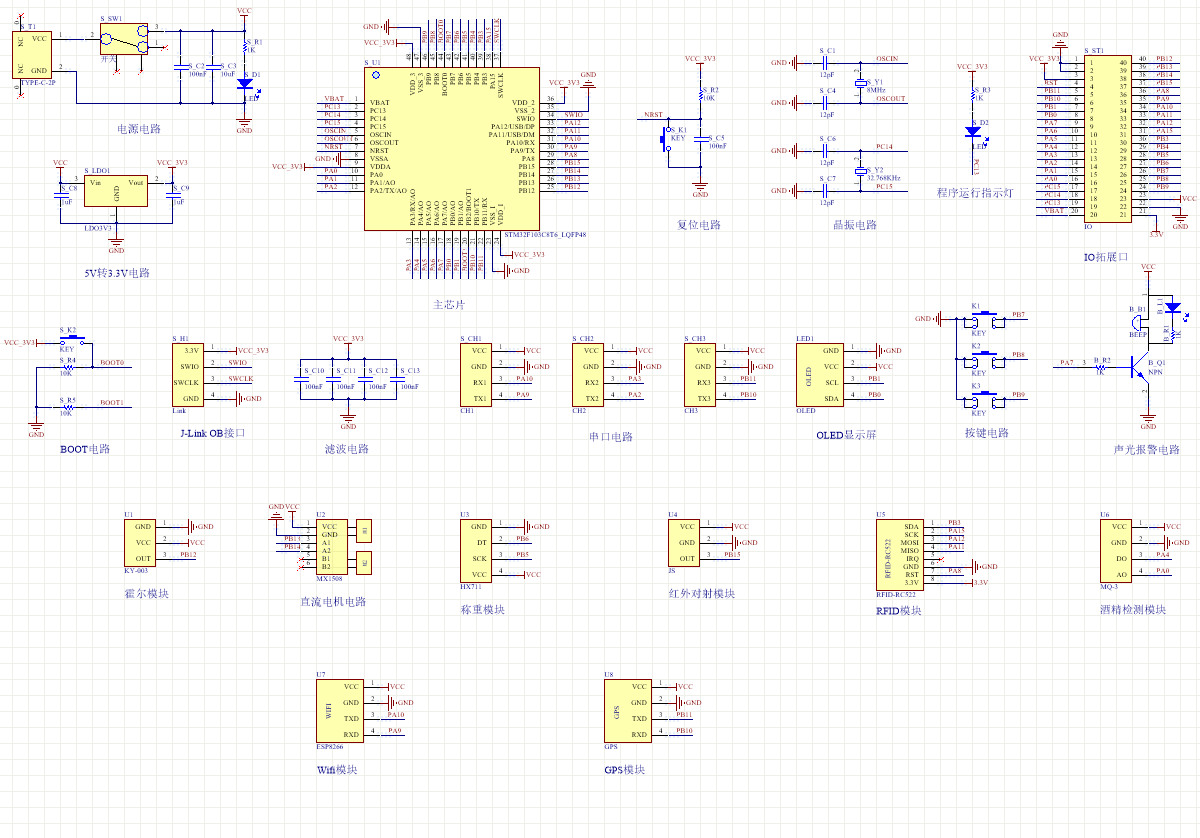The height and width of the screenshot is (838, 1200).
Task: Click the S_C1 12pF capacitor near OSCIN
Action: [826, 62]
